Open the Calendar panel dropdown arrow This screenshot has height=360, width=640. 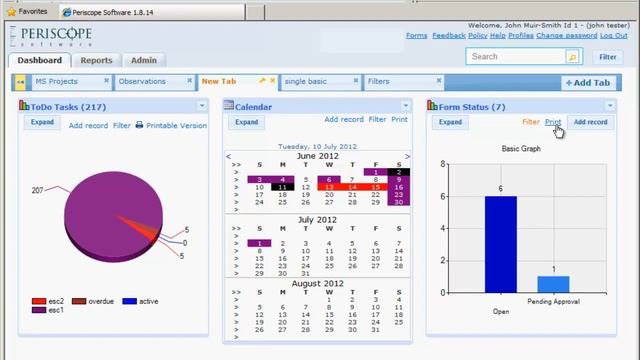tap(405, 106)
